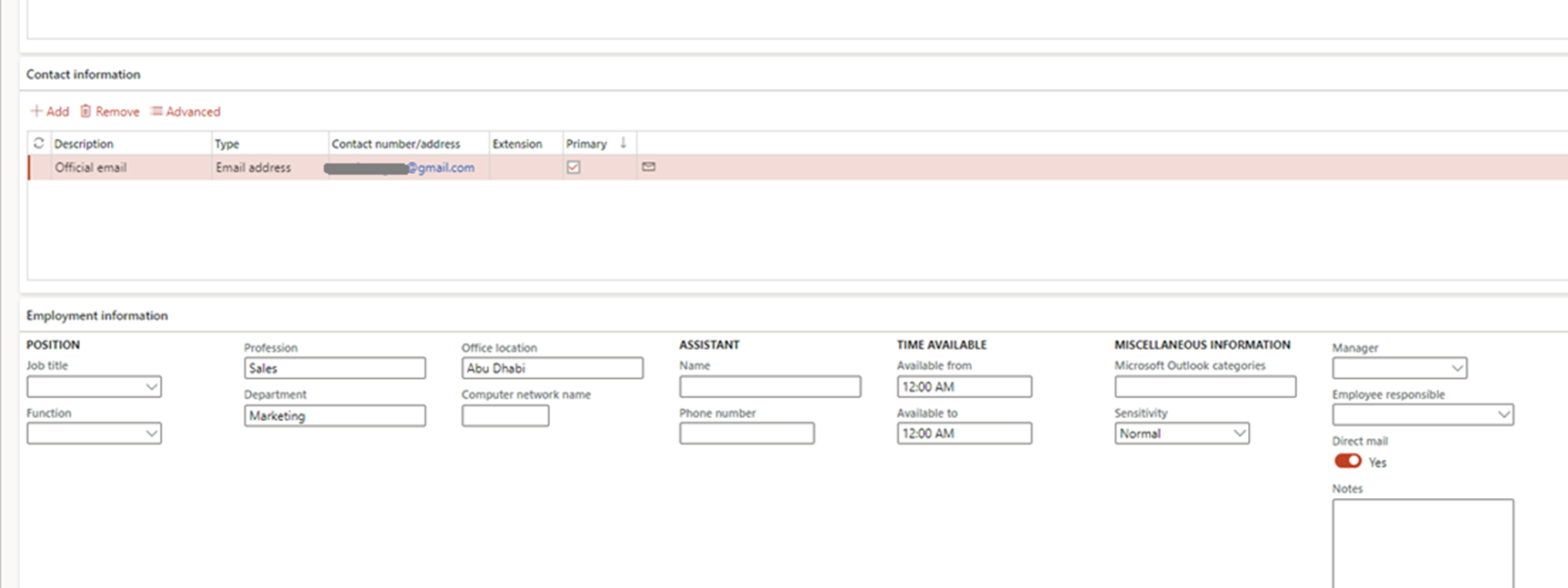The image size is (1568, 588).
Task: Click the envelope icon in email row
Action: pos(648,167)
